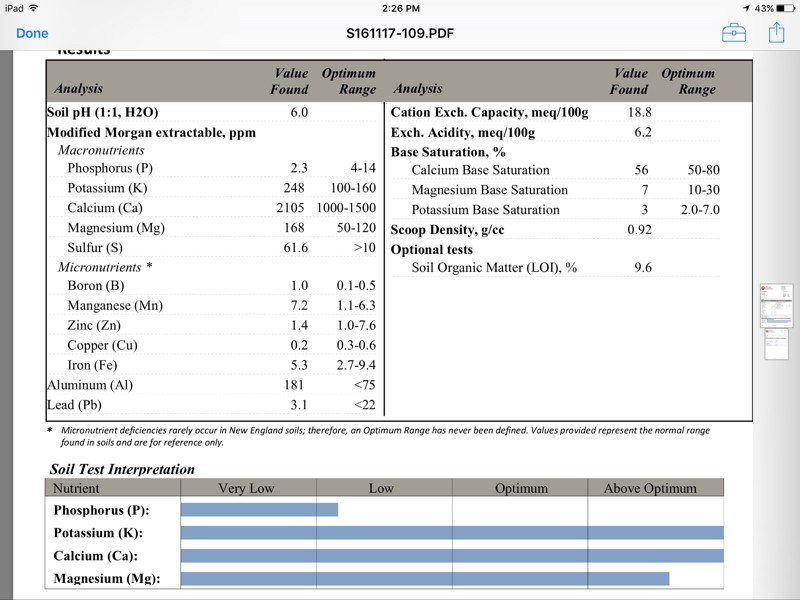Tap the Very Low column header

(x=246, y=488)
